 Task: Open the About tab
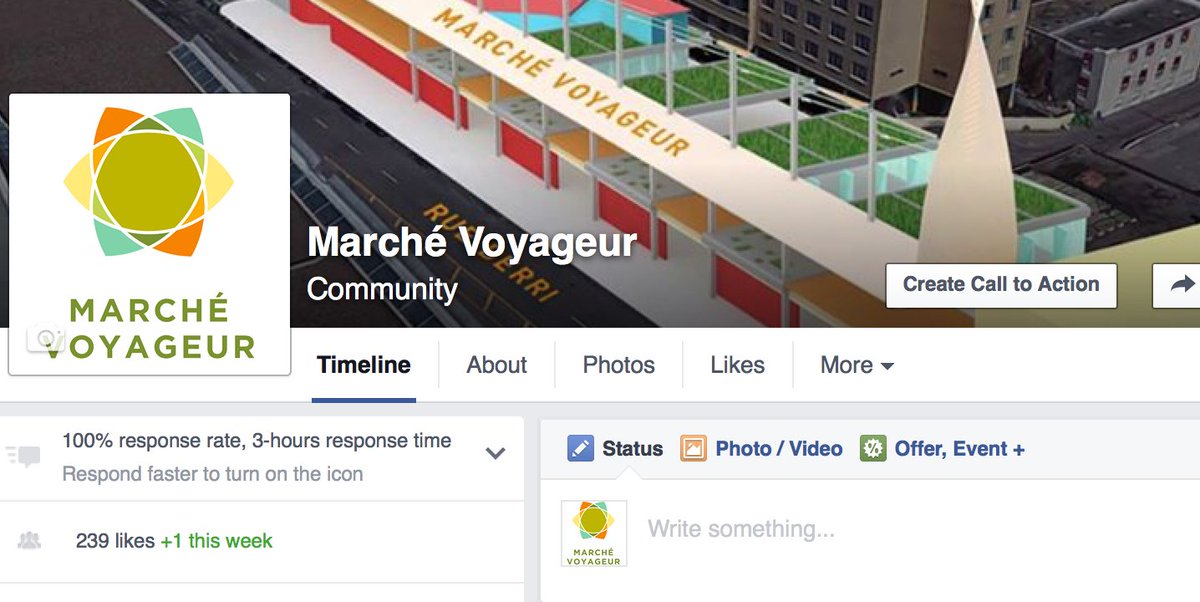pos(497,365)
